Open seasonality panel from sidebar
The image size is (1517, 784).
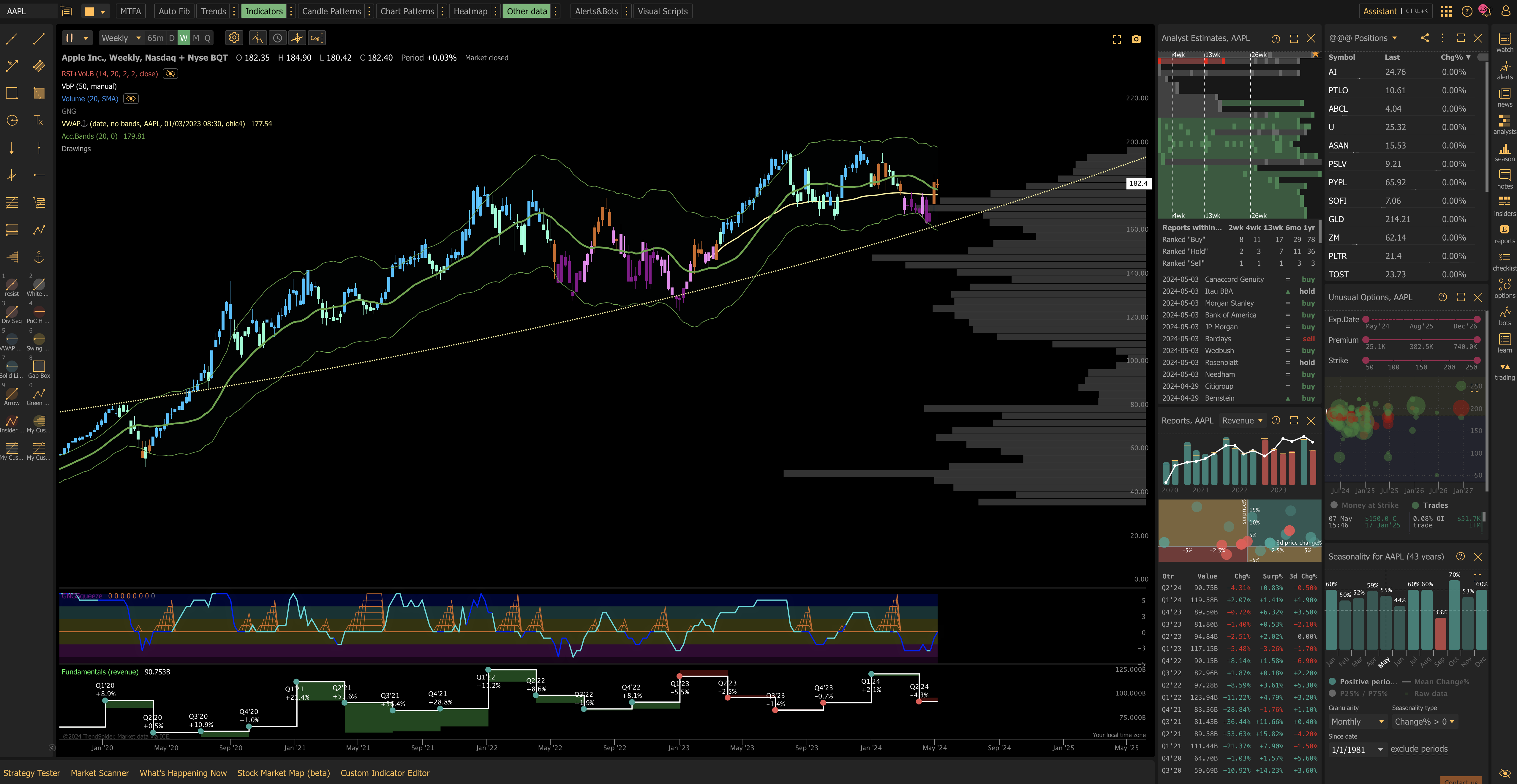[1504, 152]
